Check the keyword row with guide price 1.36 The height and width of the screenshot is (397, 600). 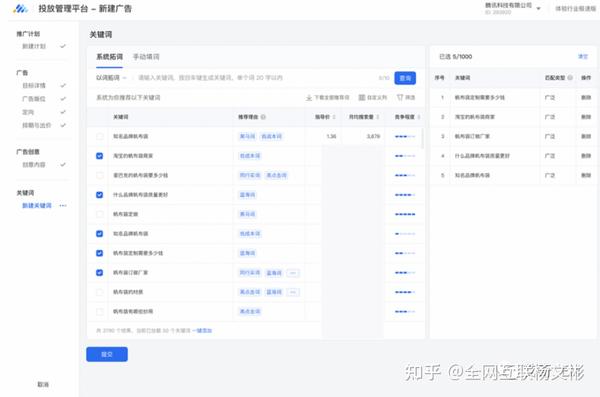click(99, 136)
